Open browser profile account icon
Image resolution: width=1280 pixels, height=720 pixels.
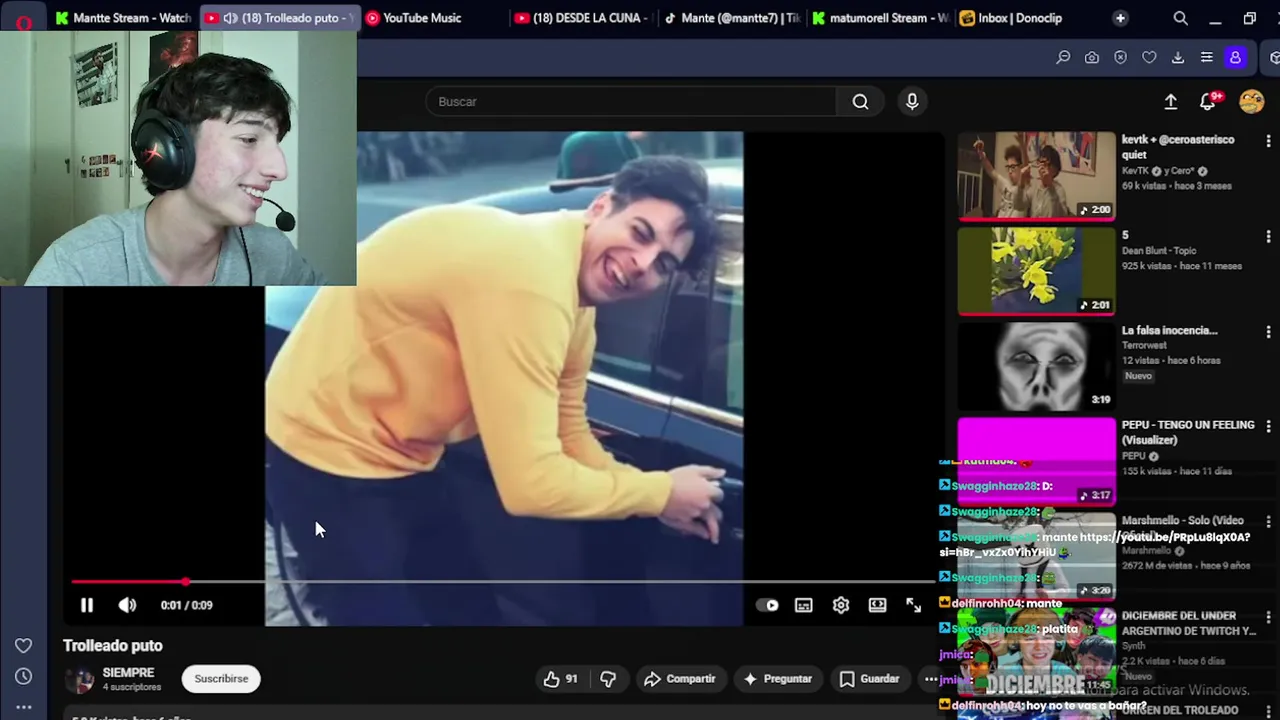1235,58
